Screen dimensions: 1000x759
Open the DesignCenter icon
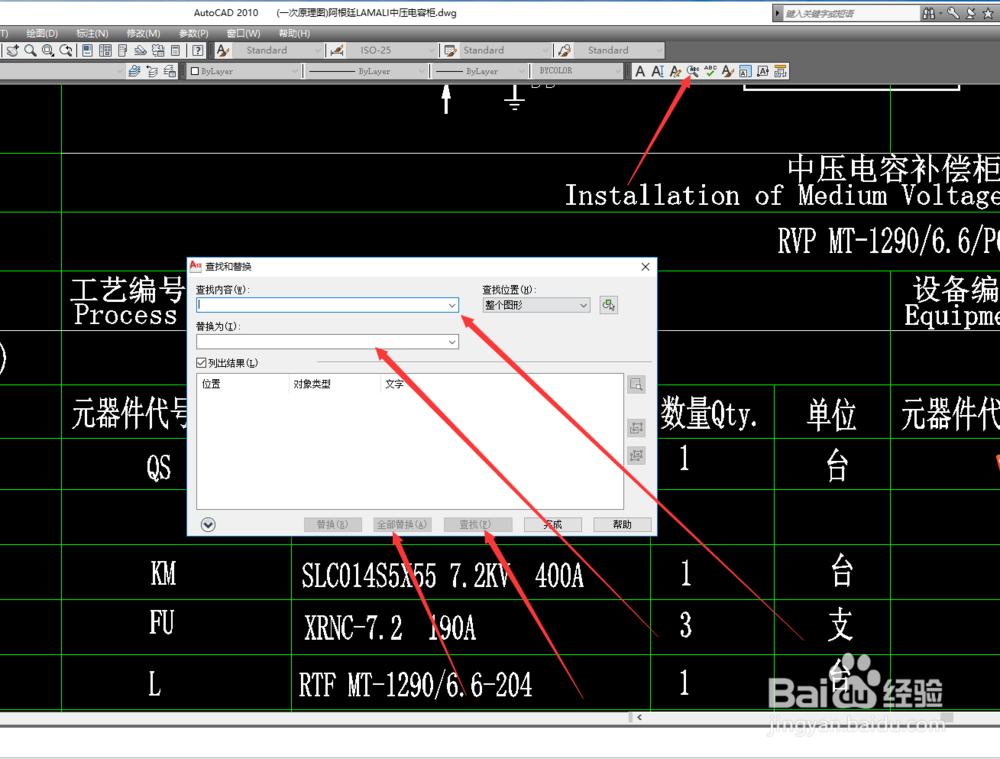pyautogui.click(x=105, y=50)
